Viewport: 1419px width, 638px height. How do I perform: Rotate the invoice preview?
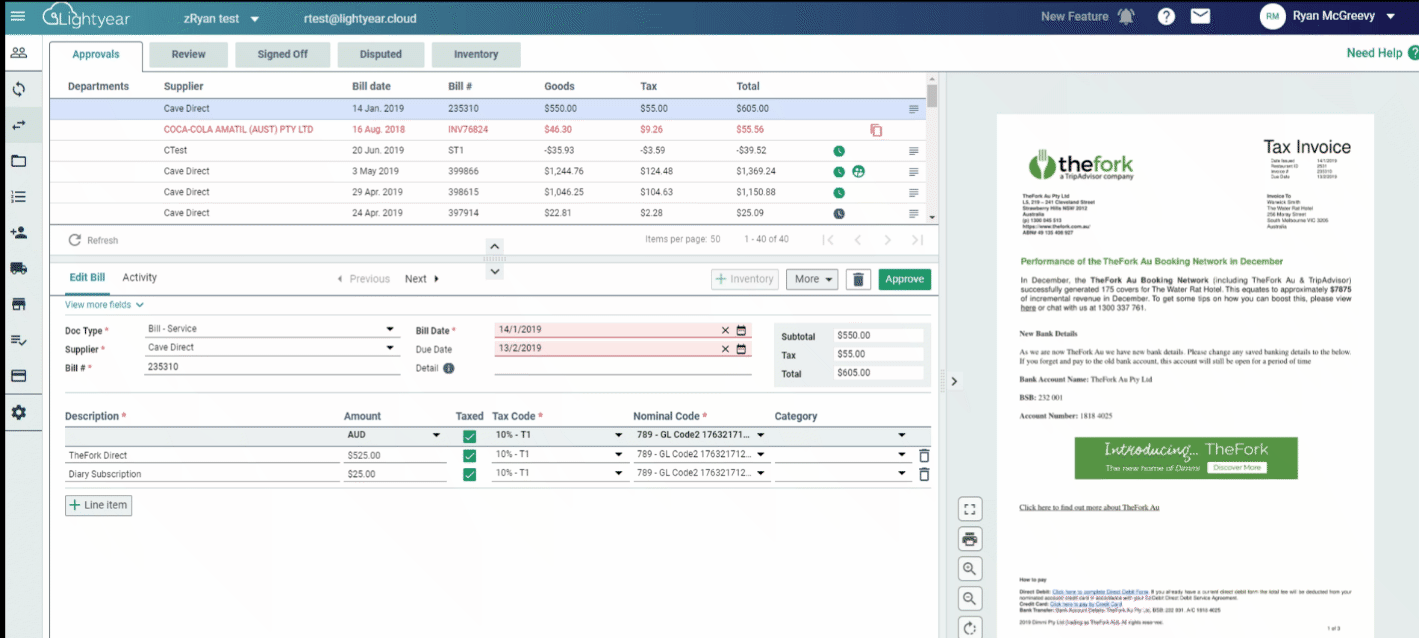(x=969, y=628)
